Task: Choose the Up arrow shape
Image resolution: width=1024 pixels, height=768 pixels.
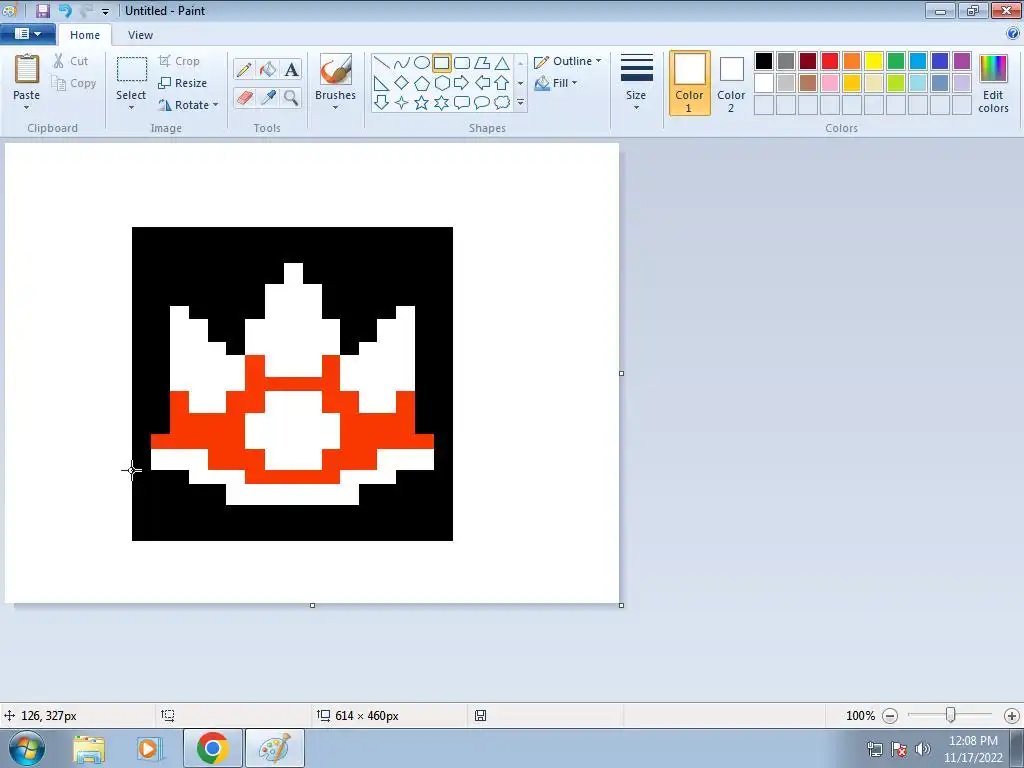Action: tap(502, 83)
